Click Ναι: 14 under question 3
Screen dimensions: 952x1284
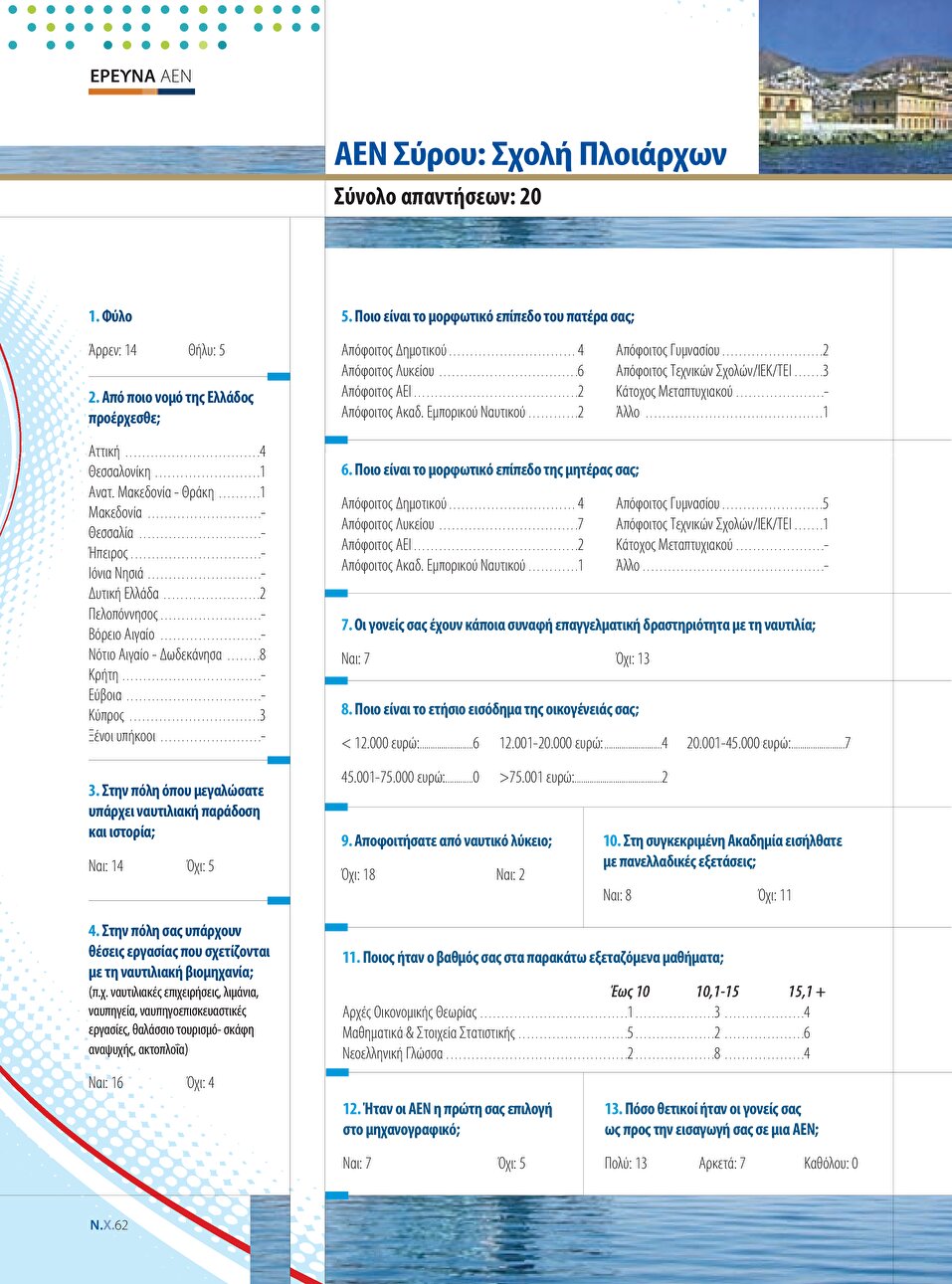point(105,866)
